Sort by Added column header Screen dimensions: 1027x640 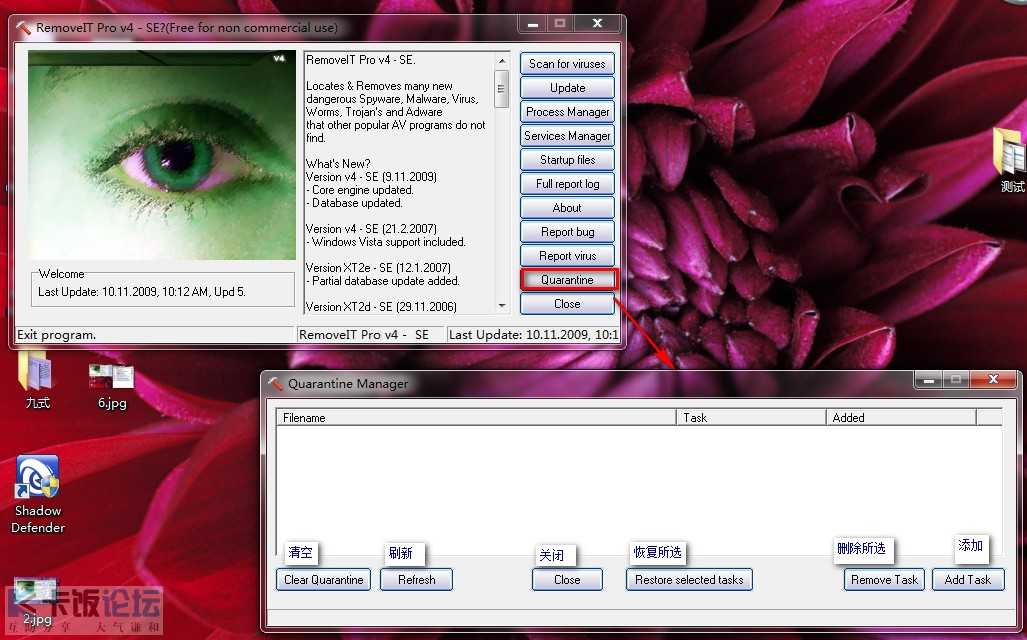(901, 417)
